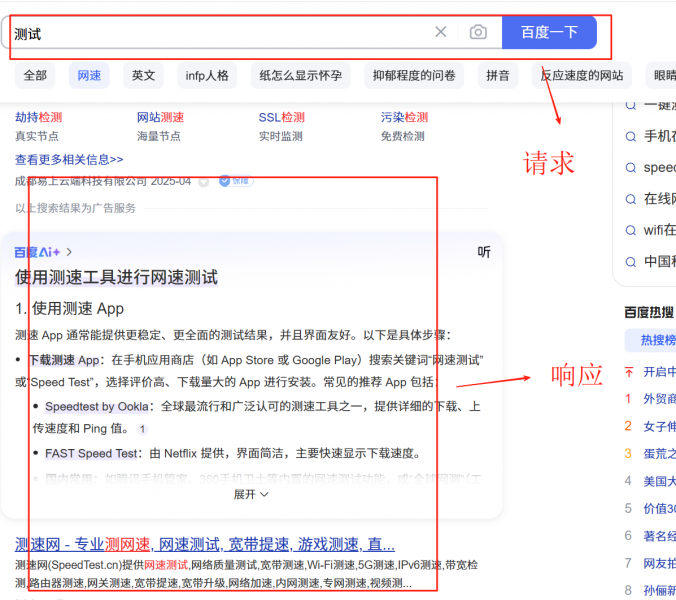
Task: Click the pinned-top arrow icon beside 开启
Action: click(629, 372)
